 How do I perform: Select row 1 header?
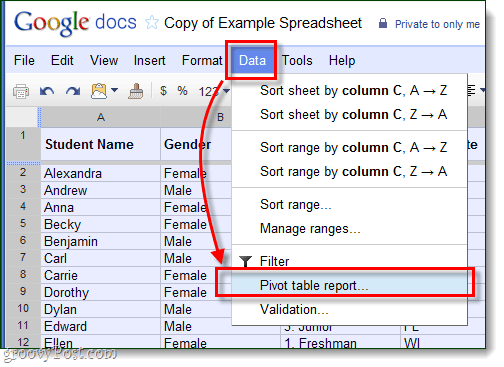tap(23, 144)
